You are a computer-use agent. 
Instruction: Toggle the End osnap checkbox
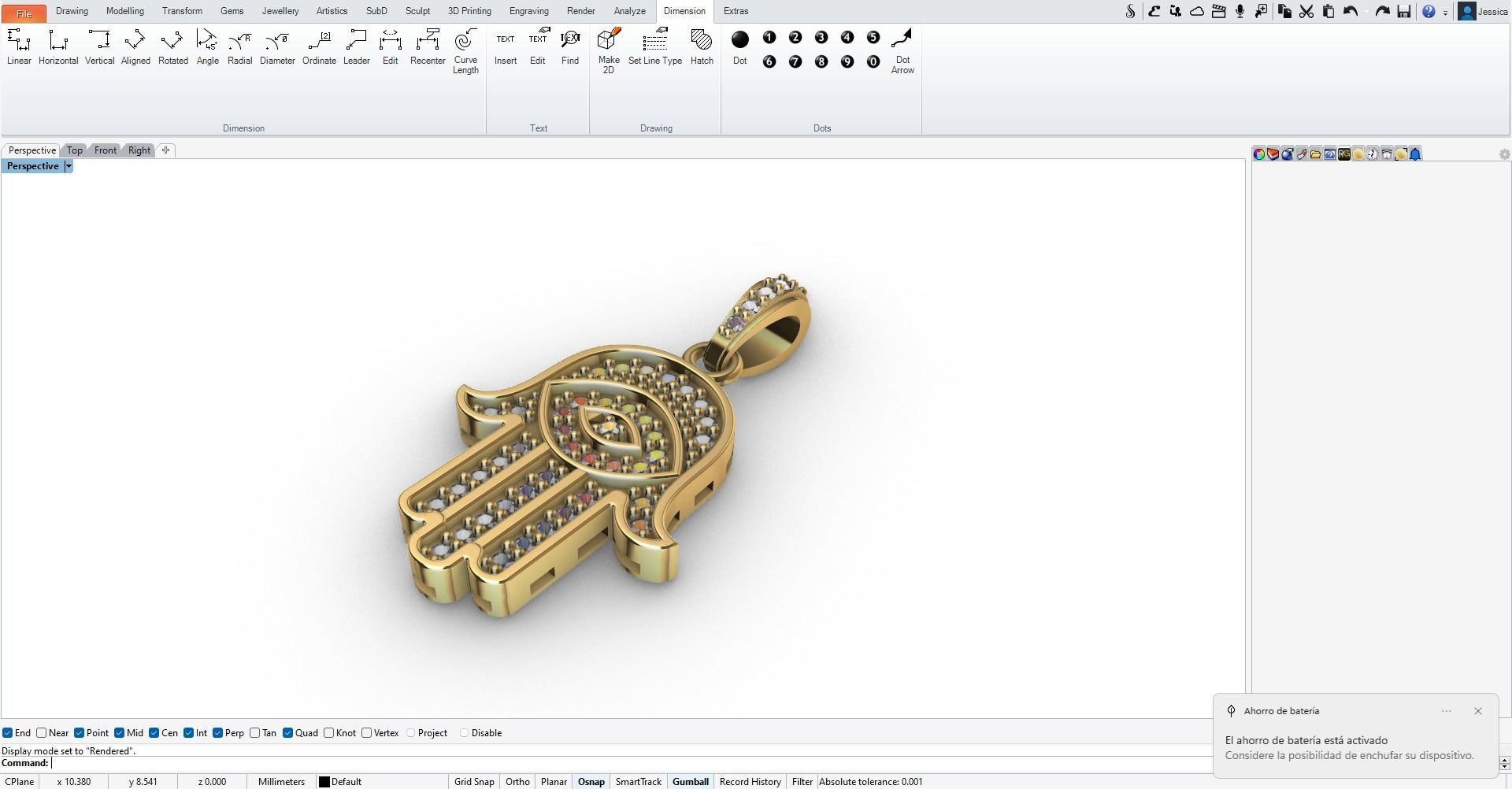pyautogui.click(x=8, y=733)
